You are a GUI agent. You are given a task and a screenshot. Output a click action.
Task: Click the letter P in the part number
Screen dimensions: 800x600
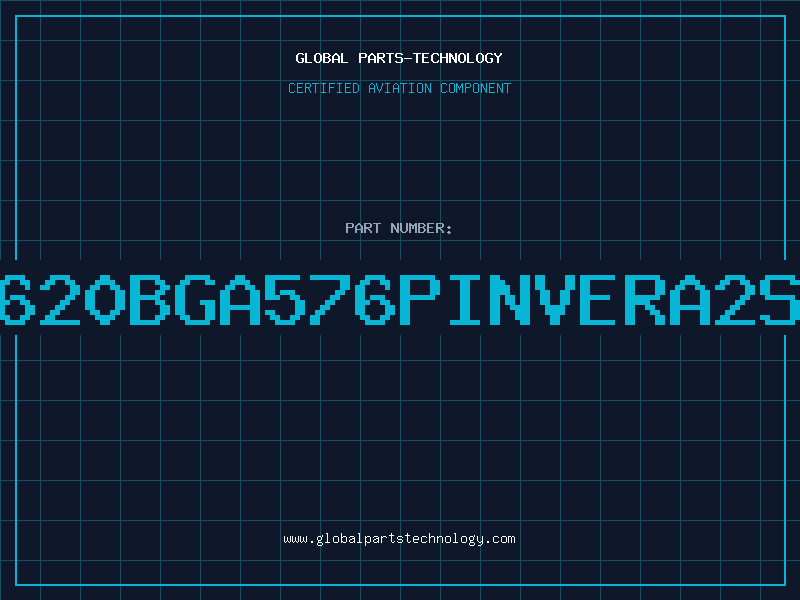(420, 299)
